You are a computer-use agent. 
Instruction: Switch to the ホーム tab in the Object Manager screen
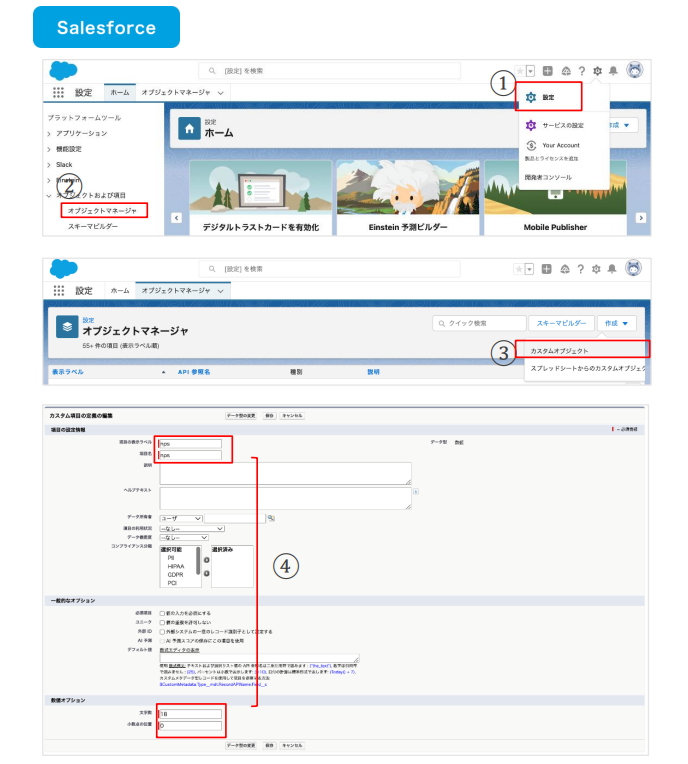[x=120, y=291]
